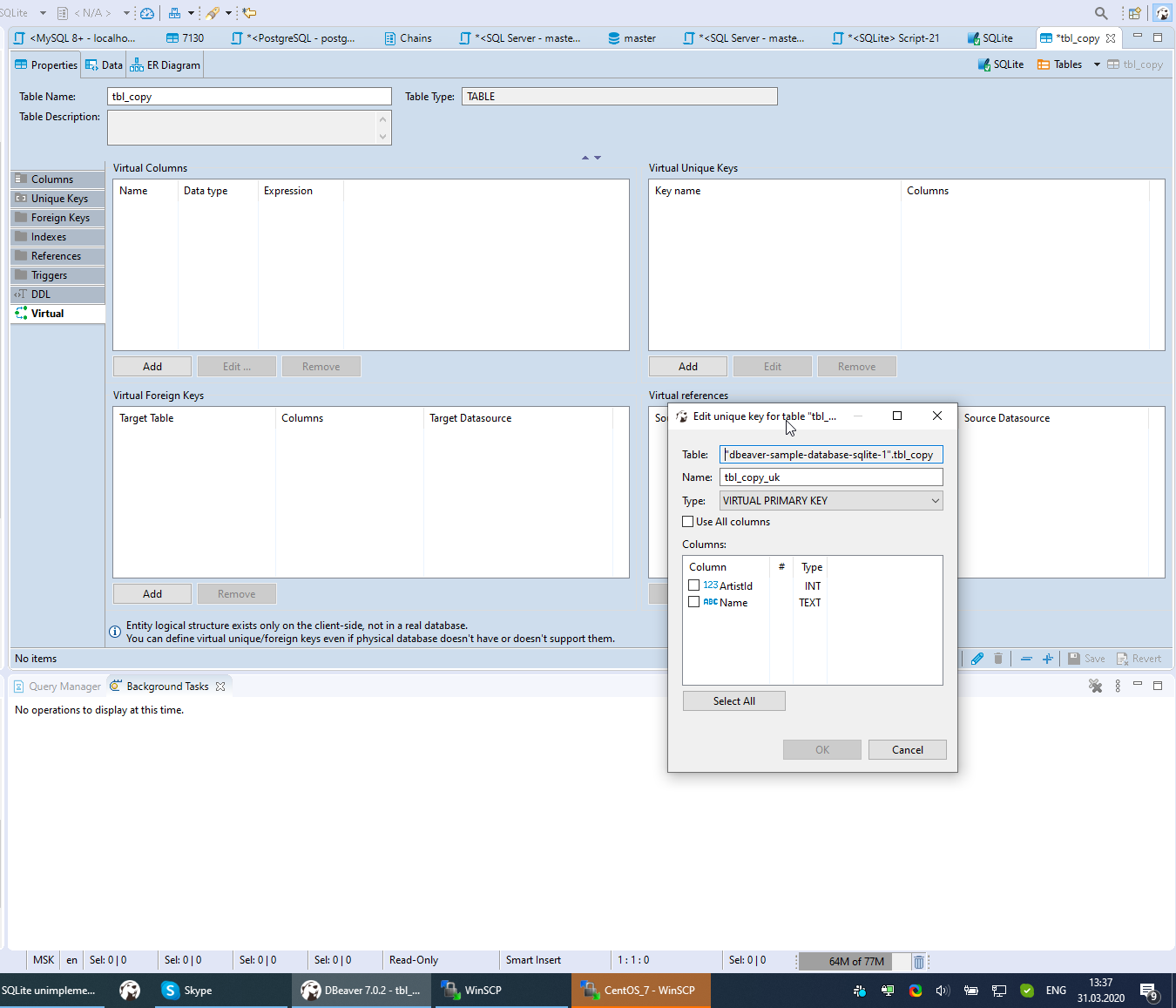Expand the Tables breadcrumb dropdown arrow
This screenshot has height=1008, width=1176.
(1096, 64)
